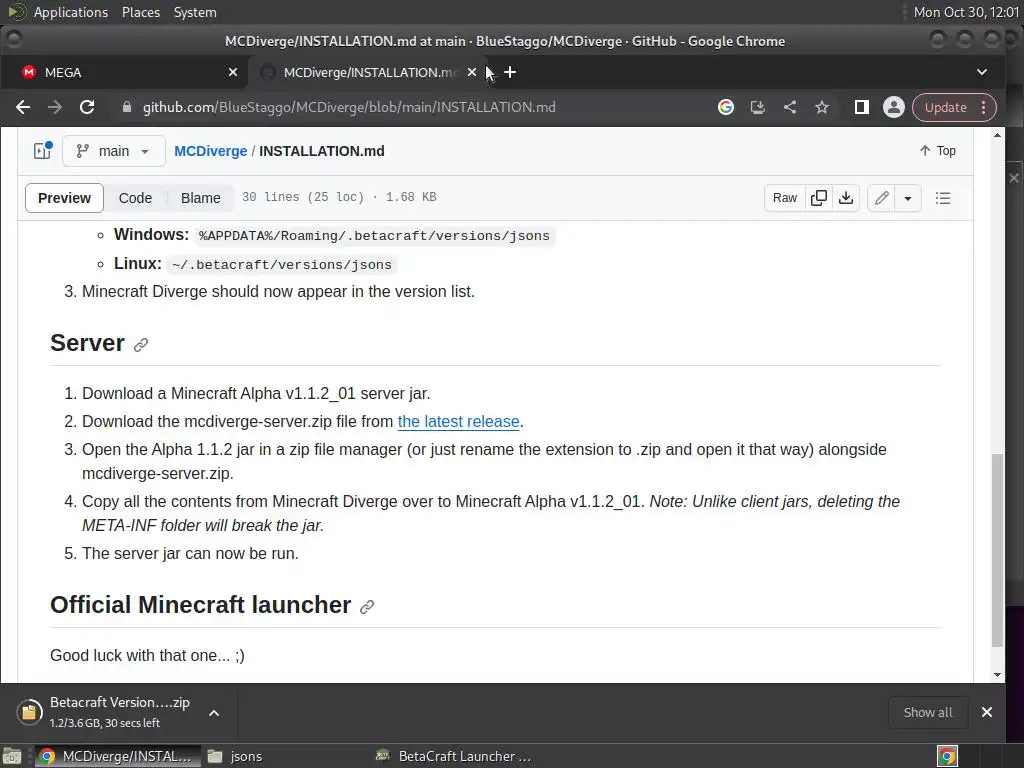The image size is (1024, 768).
Task: Click the Betacraft zip download file icon
Action: pyautogui.click(x=29, y=712)
